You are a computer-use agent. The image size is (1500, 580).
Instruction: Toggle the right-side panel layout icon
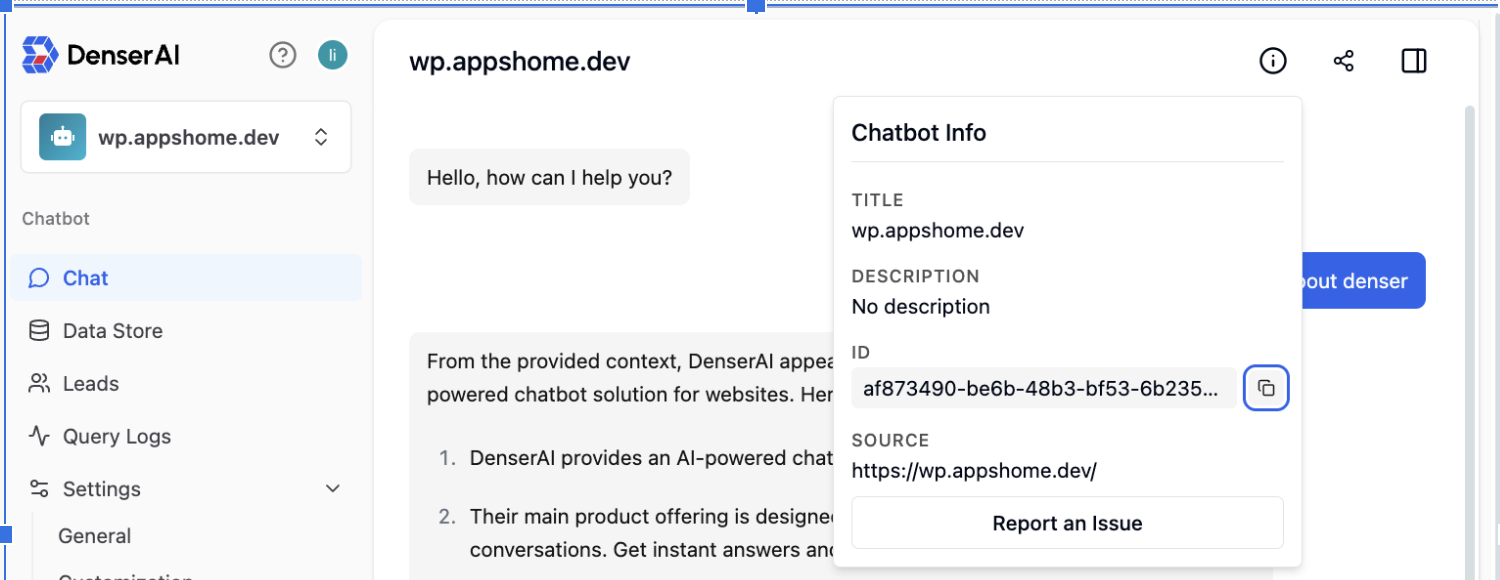1413,61
